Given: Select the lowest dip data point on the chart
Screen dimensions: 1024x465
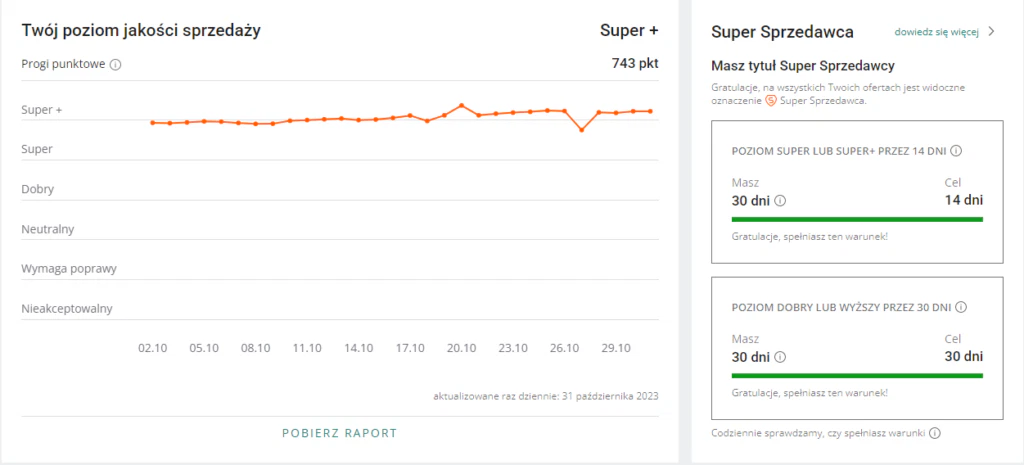Looking at the screenshot, I should (582, 130).
